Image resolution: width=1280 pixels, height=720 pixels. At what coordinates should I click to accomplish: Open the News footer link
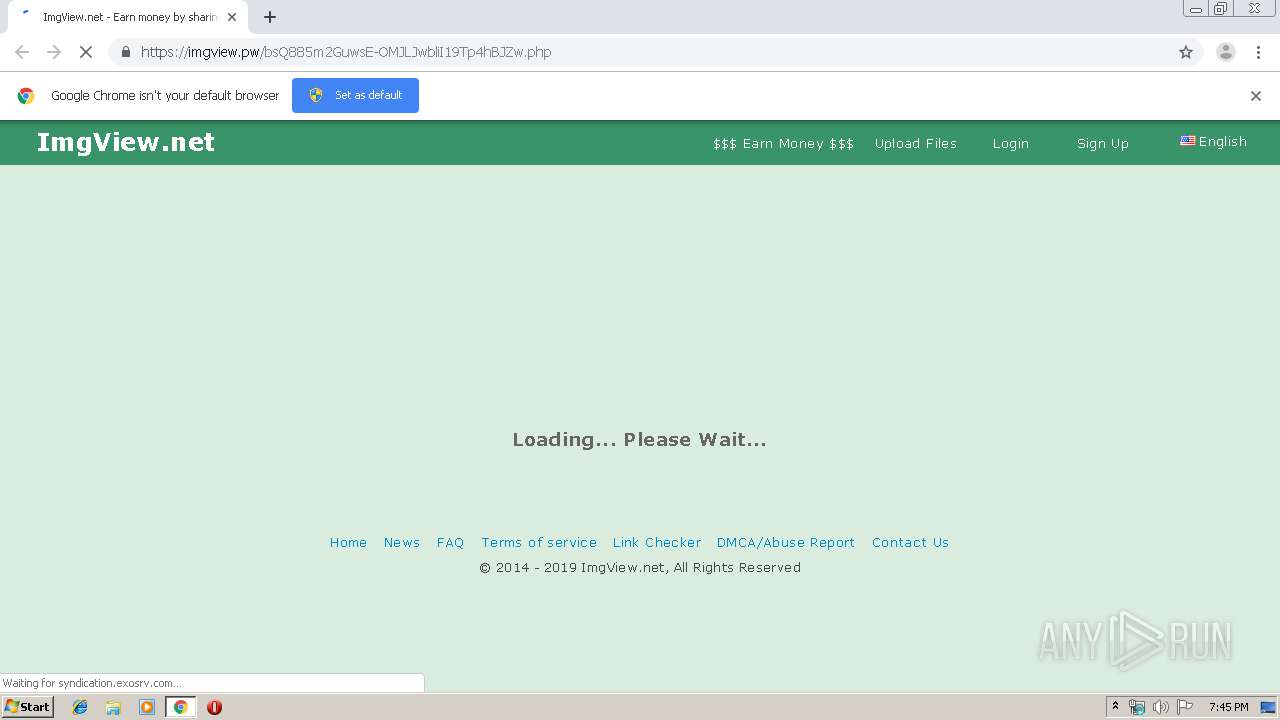tap(402, 542)
